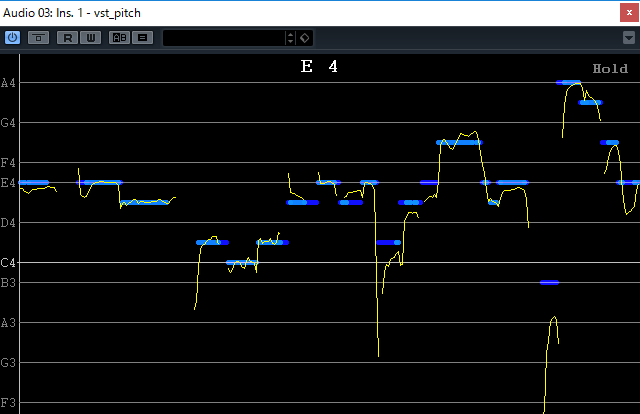Click the detected note display 'E 4'
The width and height of the screenshot is (640, 414).
(x=319, y=66)
